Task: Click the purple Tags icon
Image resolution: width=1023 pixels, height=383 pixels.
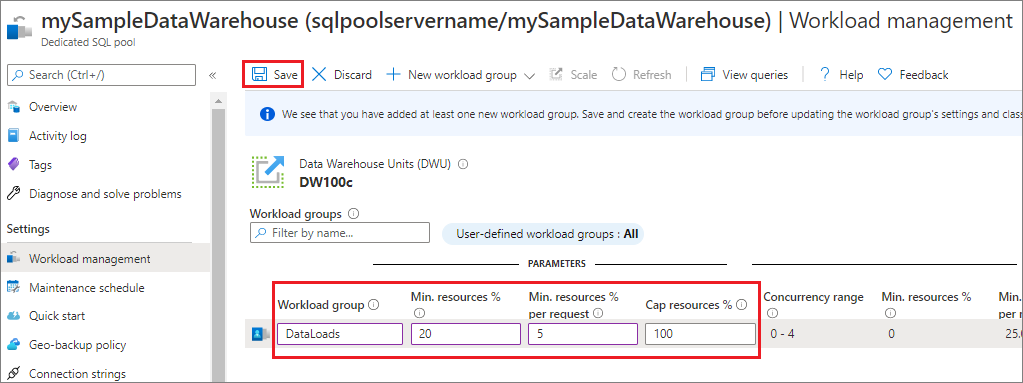Action: 14,164
